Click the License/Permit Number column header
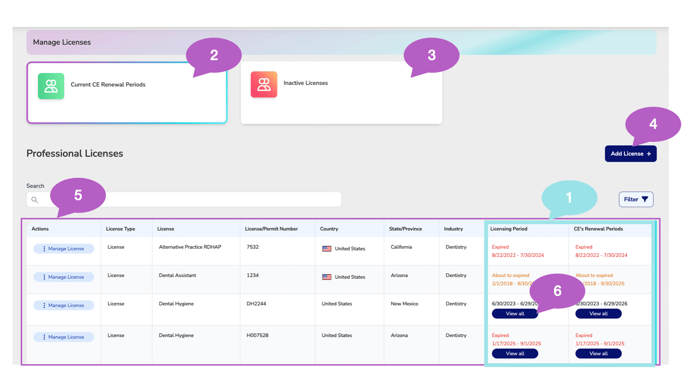This screenshot has width=688, height=381. point(271,229)
